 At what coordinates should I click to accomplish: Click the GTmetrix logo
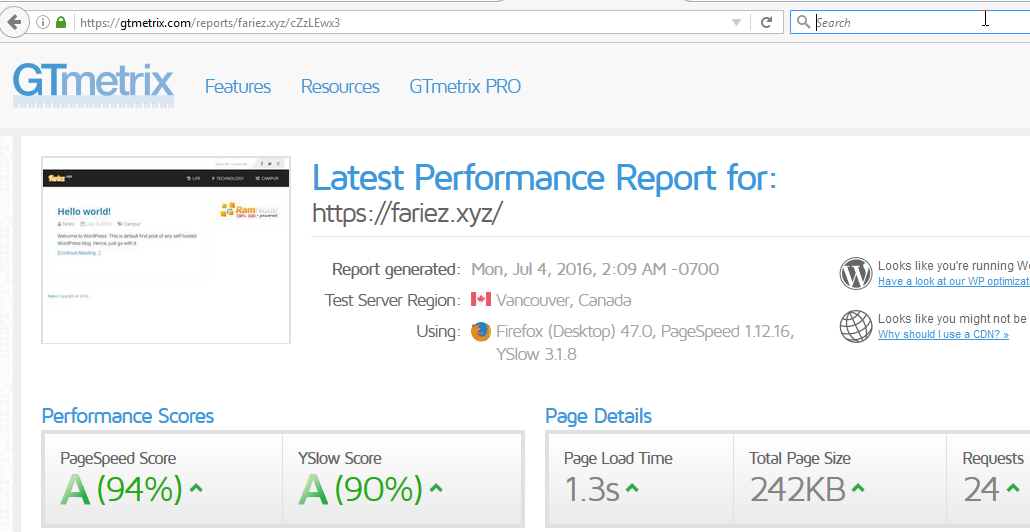click(93, 85)
